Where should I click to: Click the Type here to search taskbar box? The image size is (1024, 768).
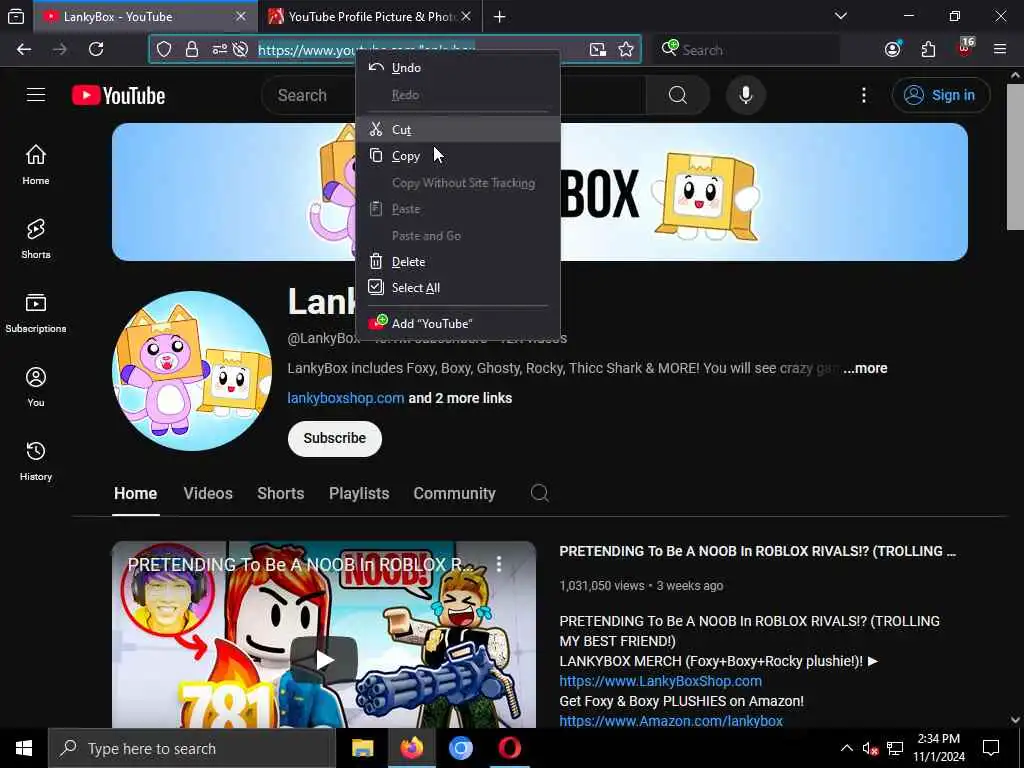tap(192, 748)
